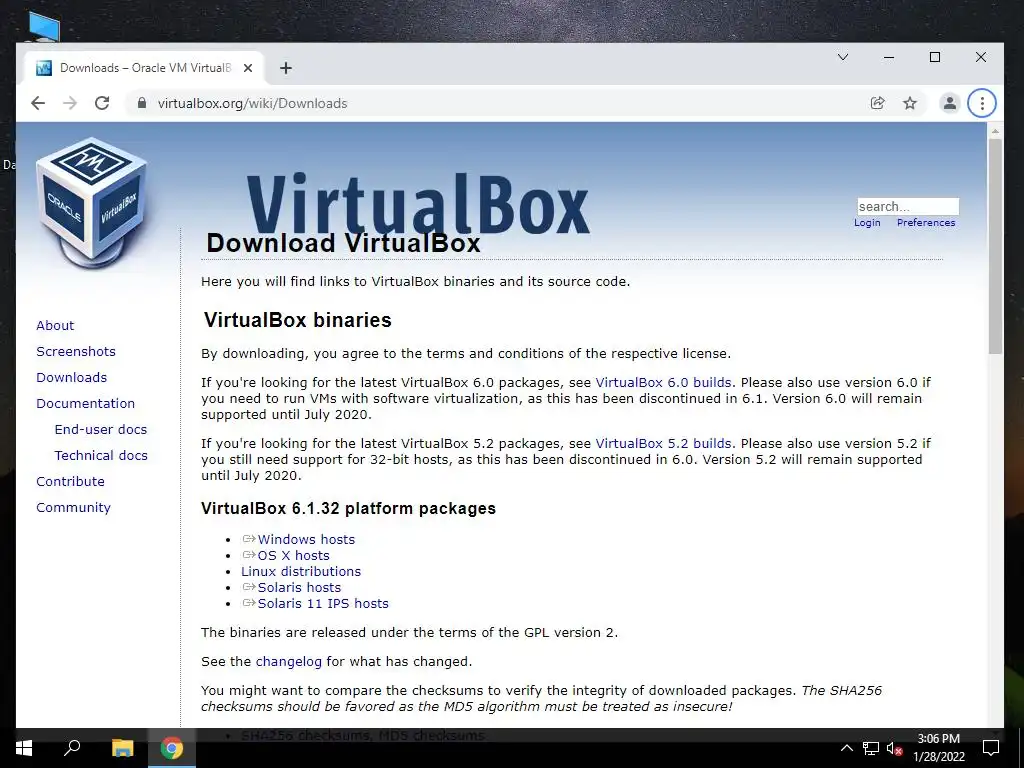Open Community in the sidebar
The width and height of the screenshot is (1024, 768).
click(73, 507)
